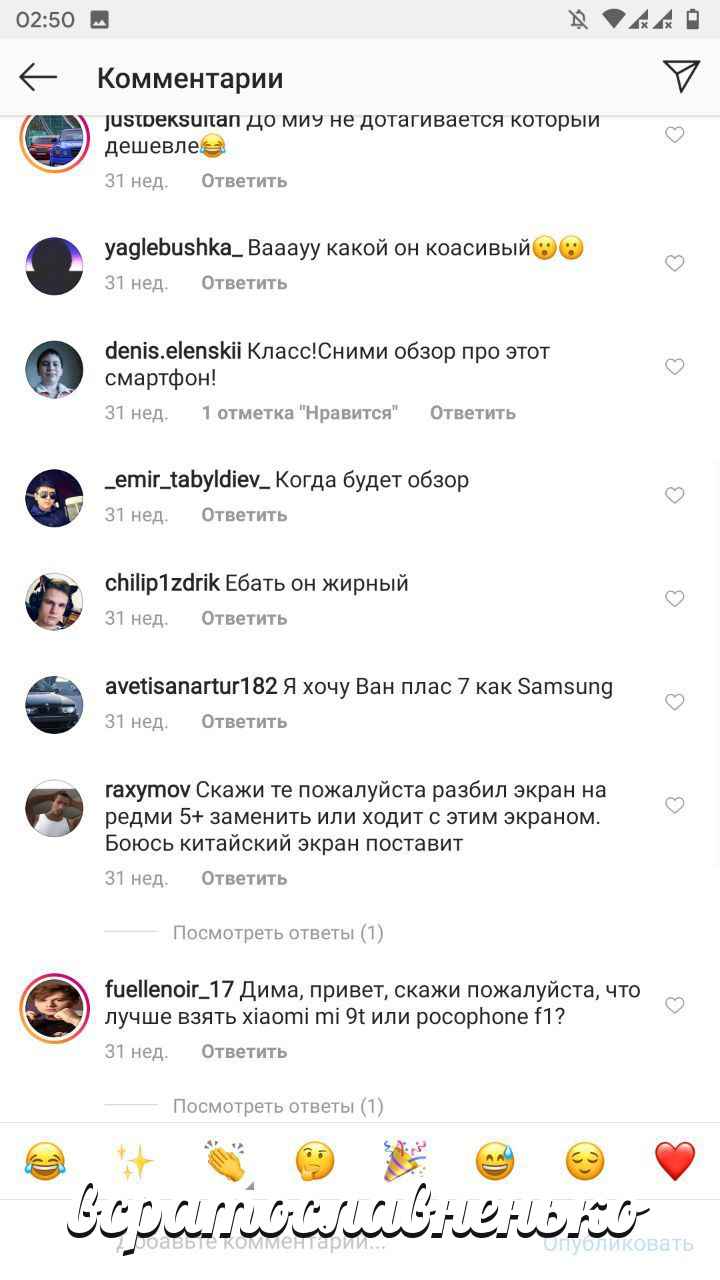This screenshot has height=1280, width=720.
Task: Like the avetisanartur182 comment heart
Action: coord(675,702)
